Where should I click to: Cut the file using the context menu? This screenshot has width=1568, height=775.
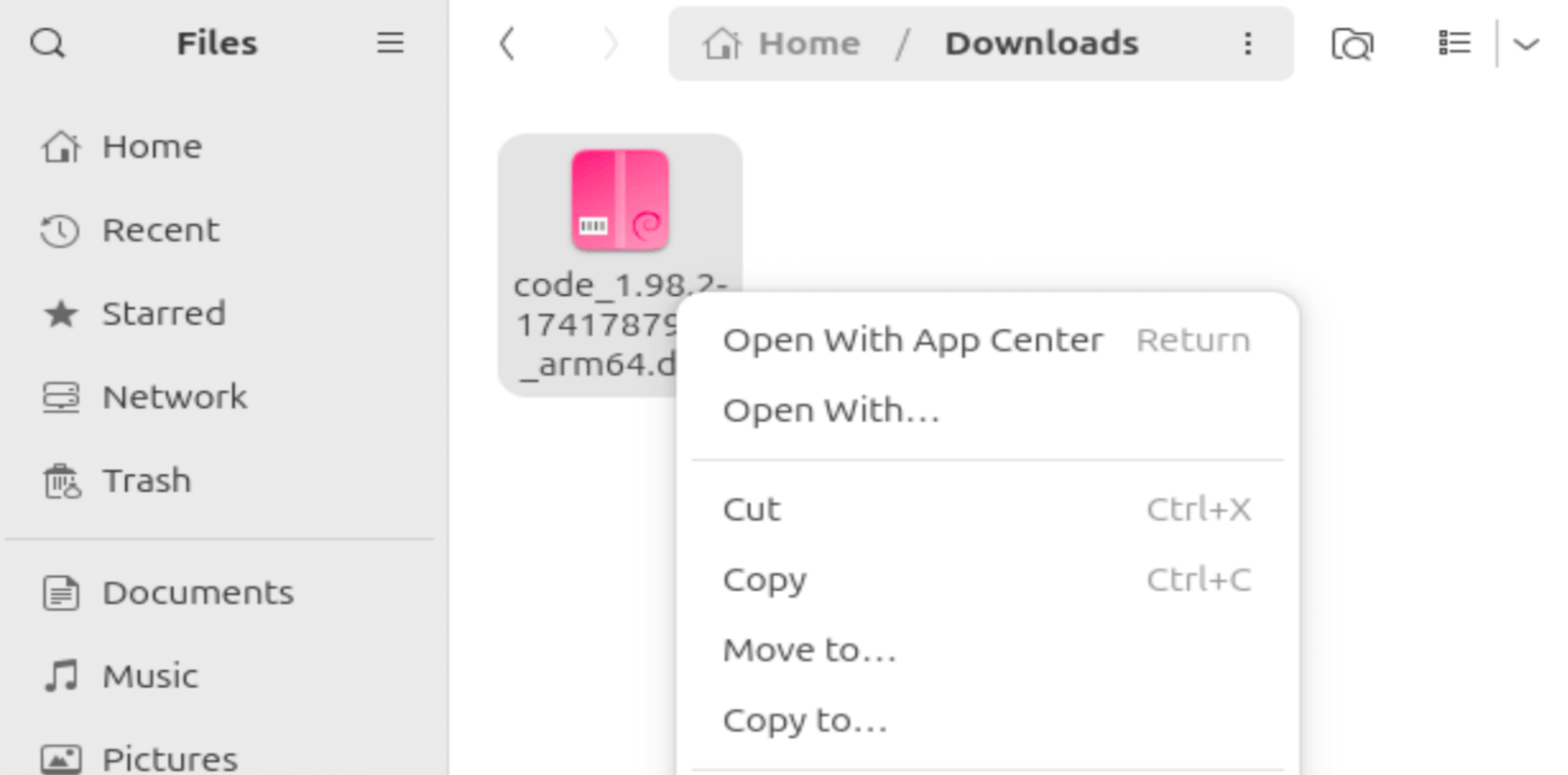[x=751, y=509]
